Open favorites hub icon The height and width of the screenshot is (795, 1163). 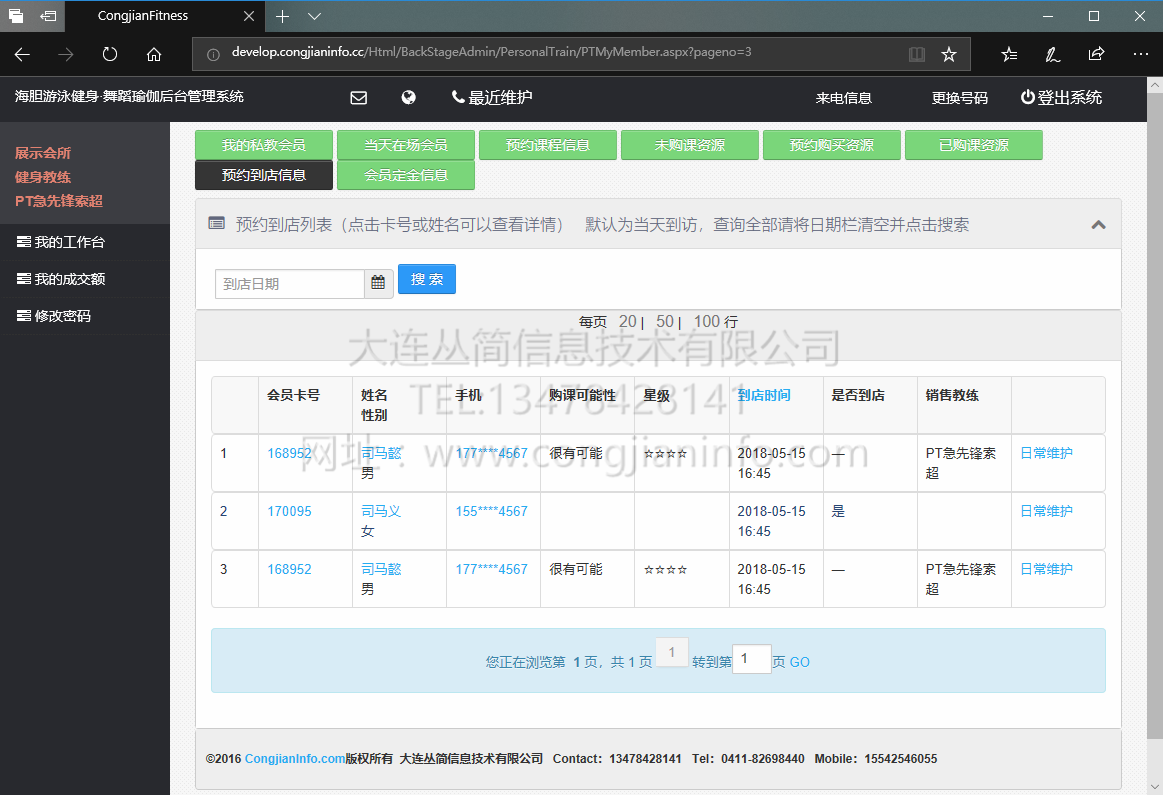tap(1009, 54)
